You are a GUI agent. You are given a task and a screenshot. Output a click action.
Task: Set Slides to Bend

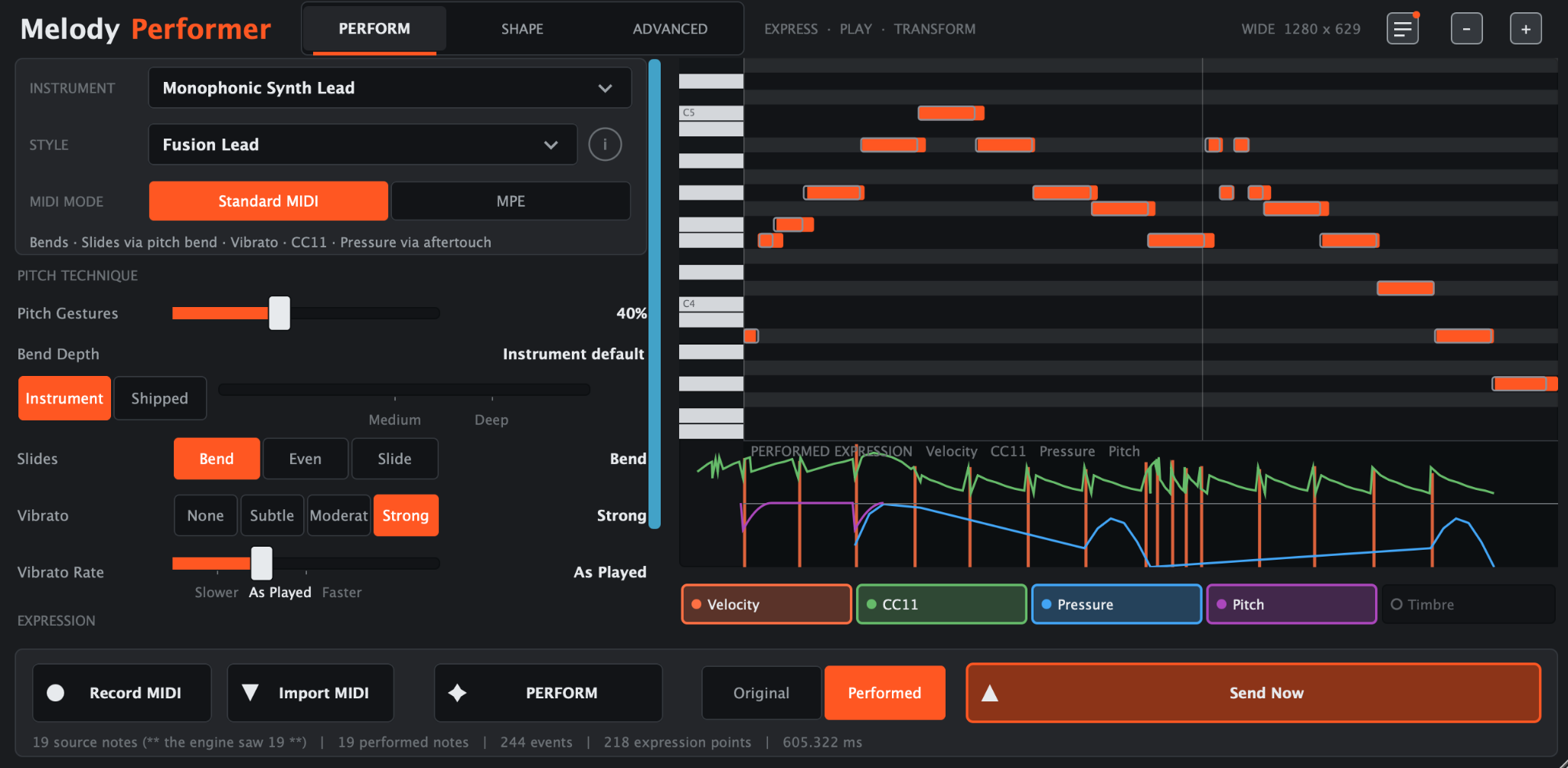point(217,459)
